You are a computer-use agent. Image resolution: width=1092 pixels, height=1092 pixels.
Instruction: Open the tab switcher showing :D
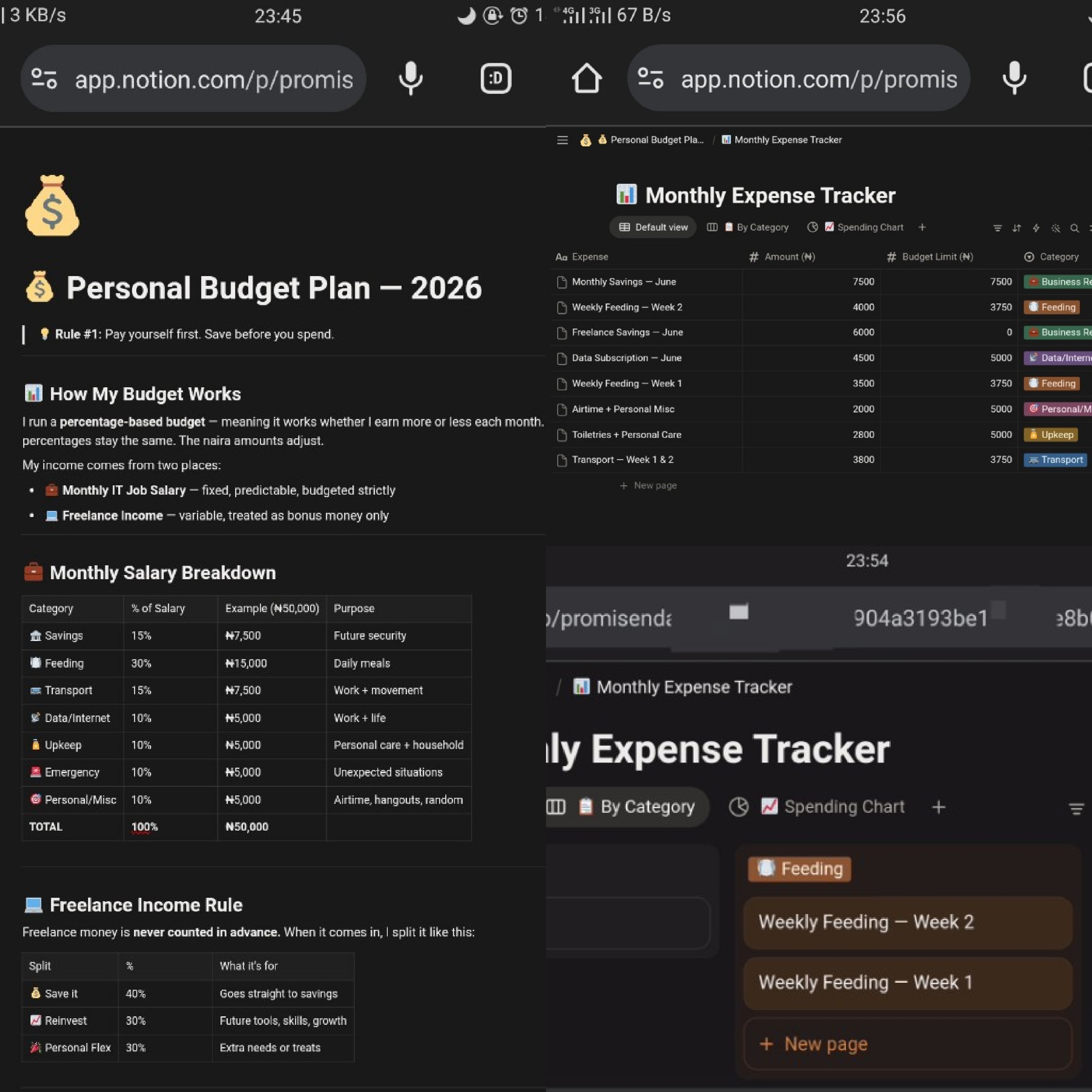point(496,78)
